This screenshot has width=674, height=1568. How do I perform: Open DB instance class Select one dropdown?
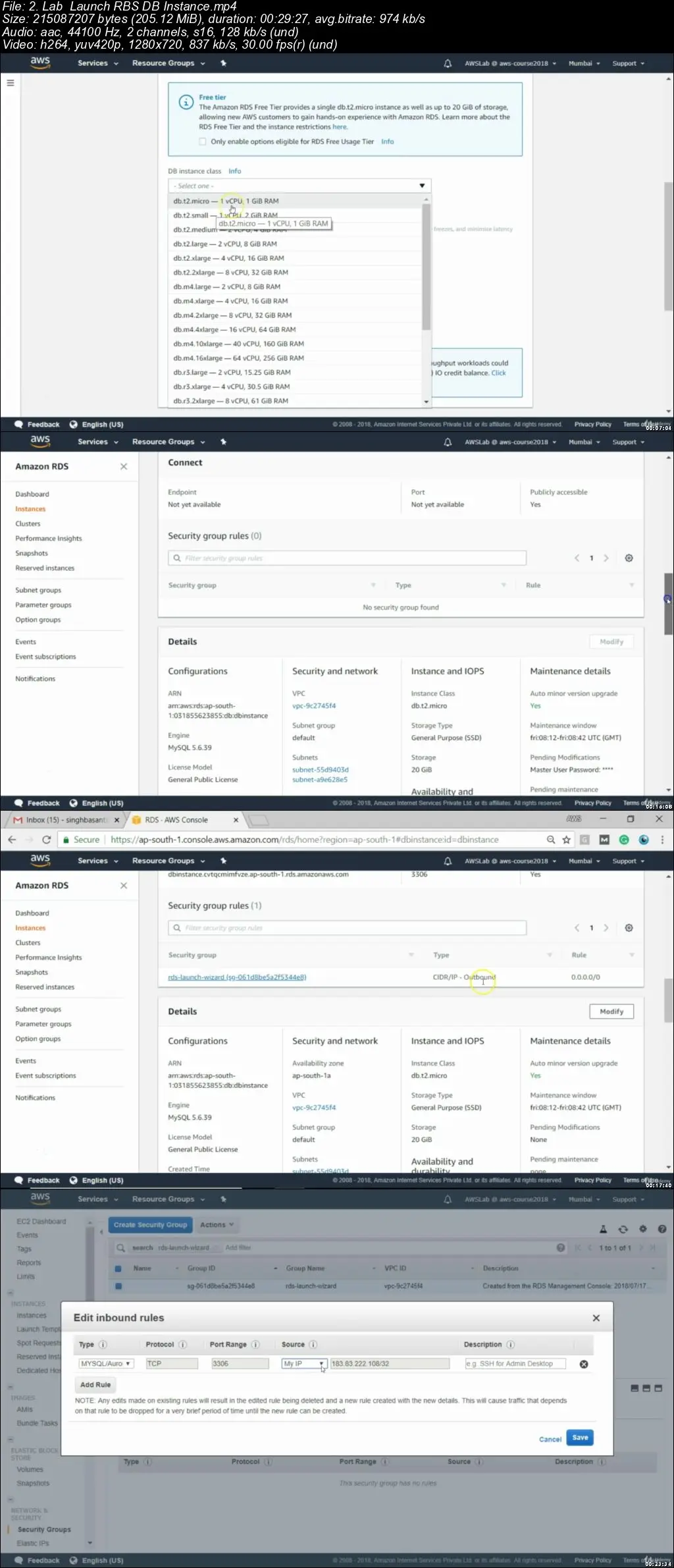[299, 186]
